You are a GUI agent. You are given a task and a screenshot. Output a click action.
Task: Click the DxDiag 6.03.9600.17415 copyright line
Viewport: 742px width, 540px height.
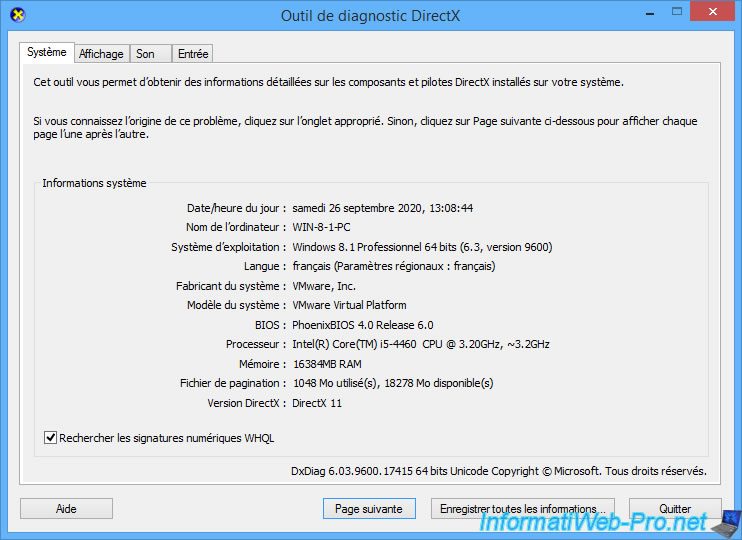(x=499, y=471)
